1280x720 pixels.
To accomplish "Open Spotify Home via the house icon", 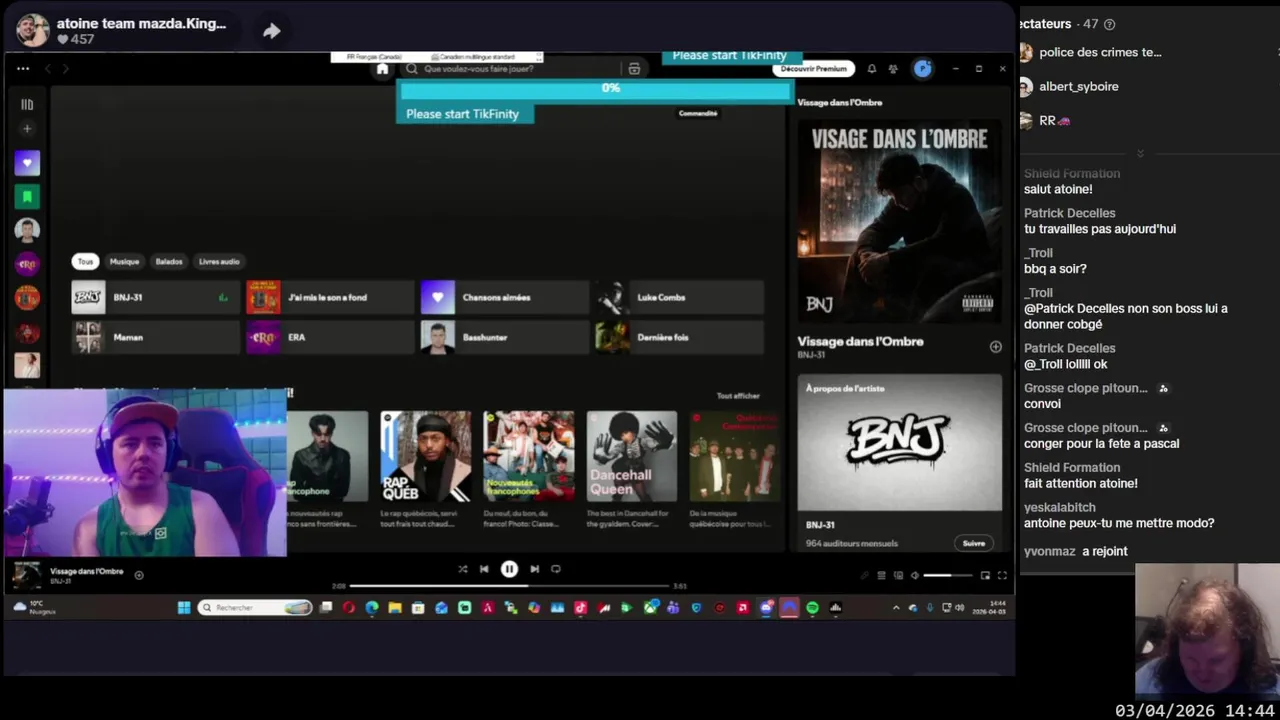I will (x=382, y=69).
